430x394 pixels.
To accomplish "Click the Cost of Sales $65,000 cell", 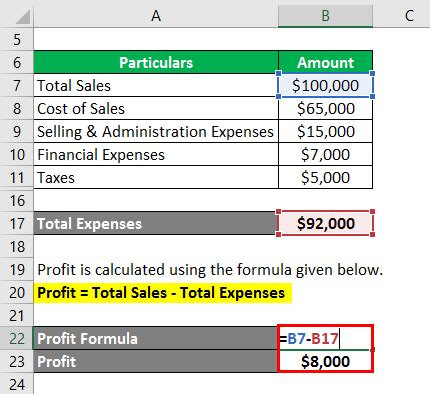I will [x=325, y=108].
